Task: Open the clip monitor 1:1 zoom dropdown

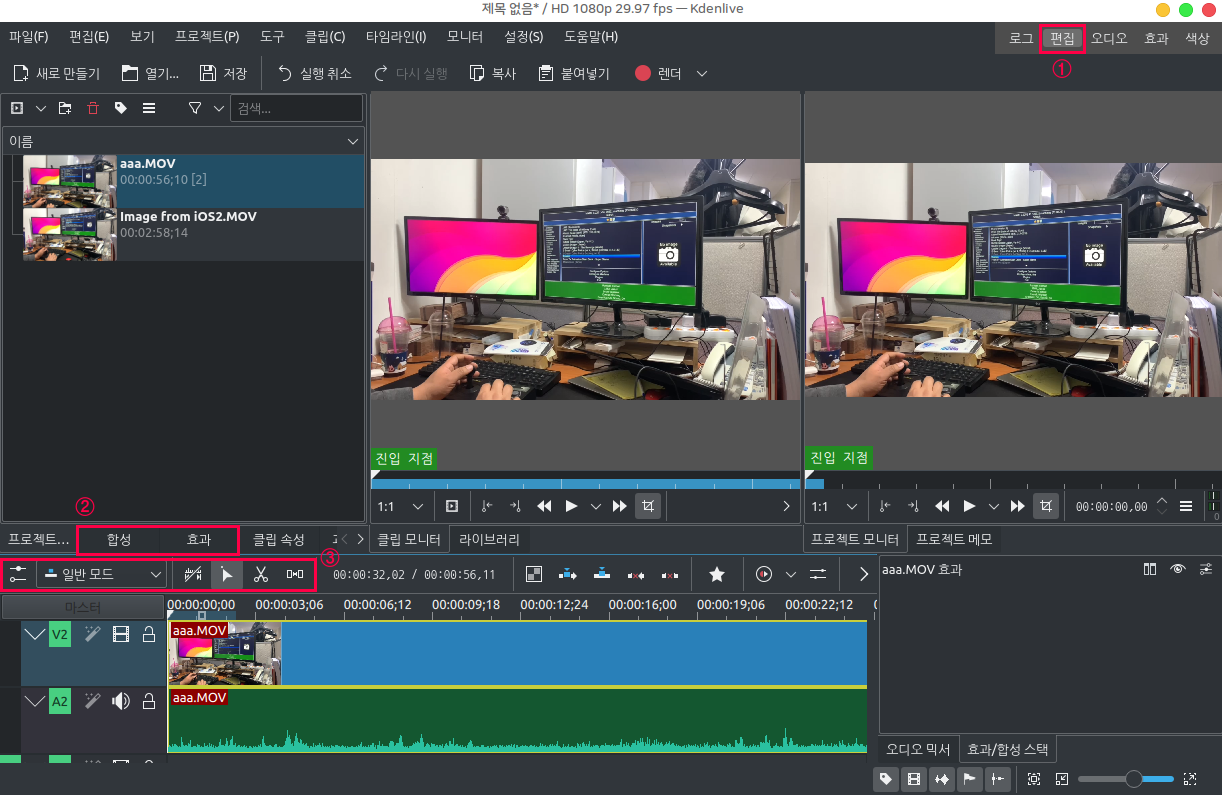Action: click(x=404, y=506)
